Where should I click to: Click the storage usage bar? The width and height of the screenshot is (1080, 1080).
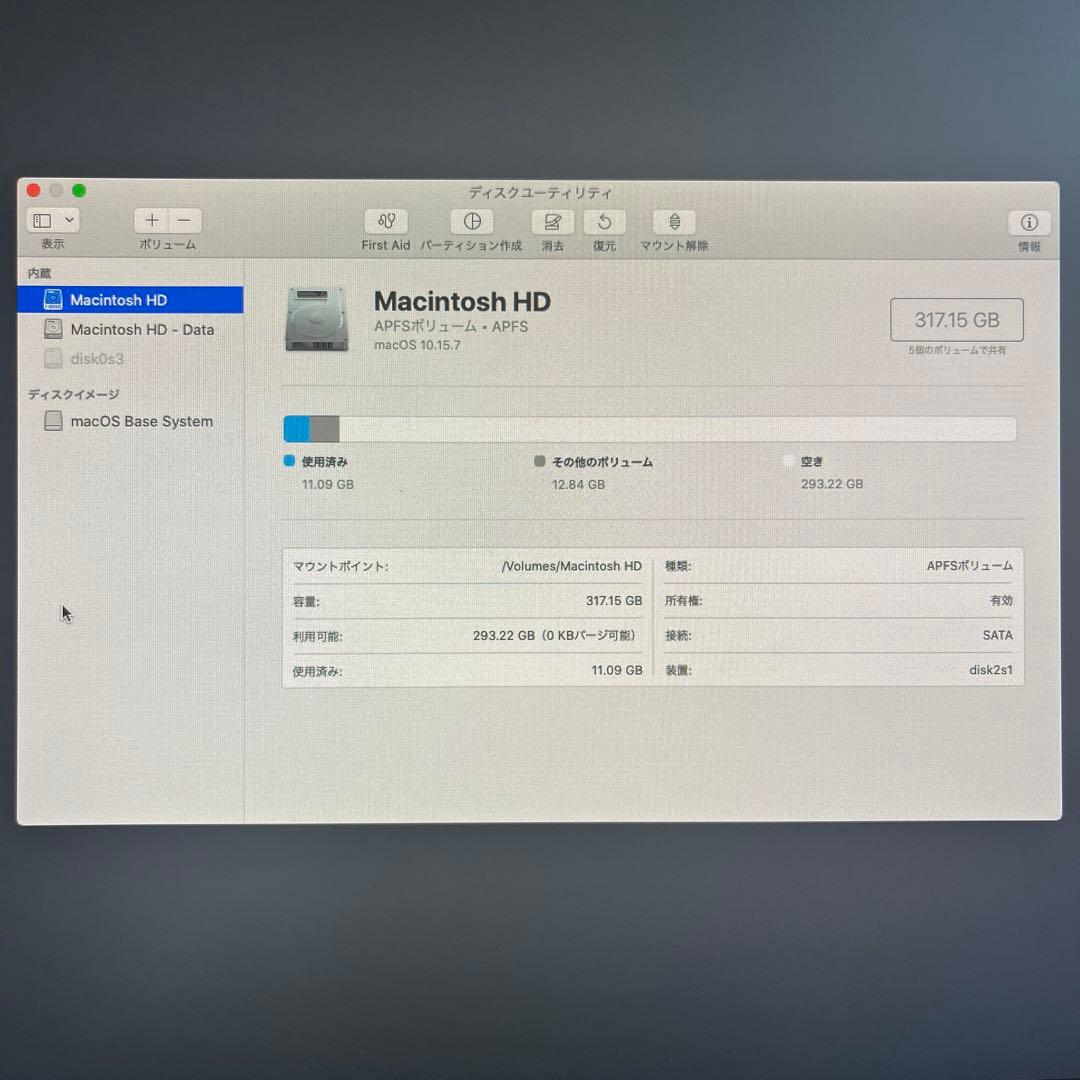650,428
